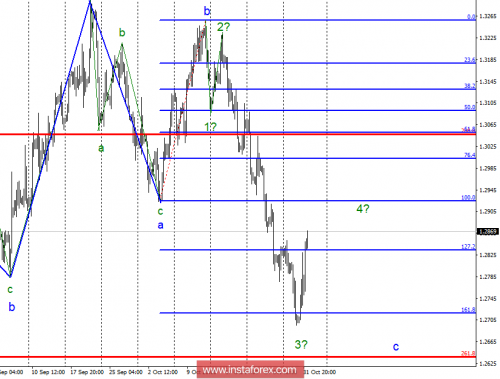Click the 1.2905 price axis label
This screenshot has width=500, height=379.
[x=488, y=211]
